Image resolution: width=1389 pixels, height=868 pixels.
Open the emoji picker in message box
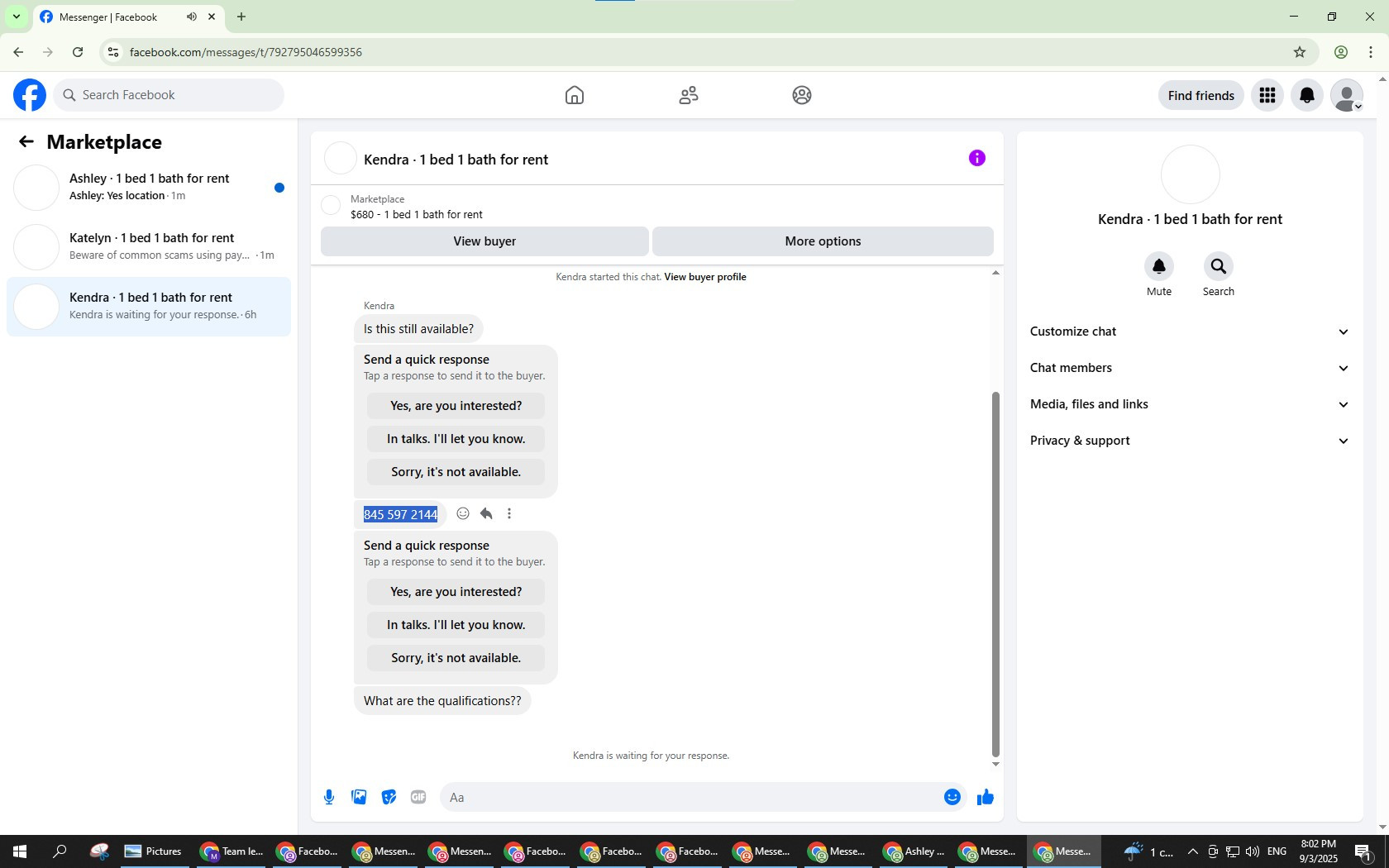(x=952, y=797)
